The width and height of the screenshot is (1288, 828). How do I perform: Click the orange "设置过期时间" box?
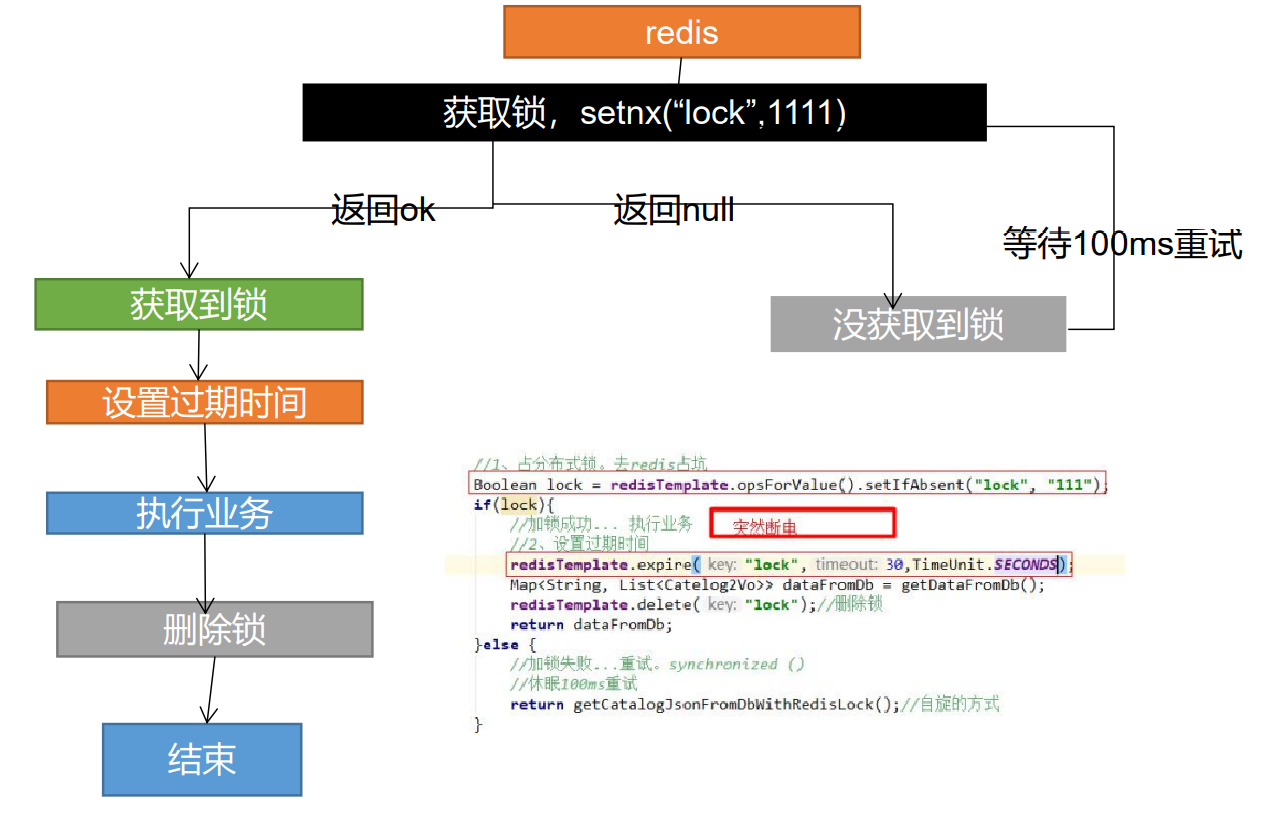coord(204,402)
